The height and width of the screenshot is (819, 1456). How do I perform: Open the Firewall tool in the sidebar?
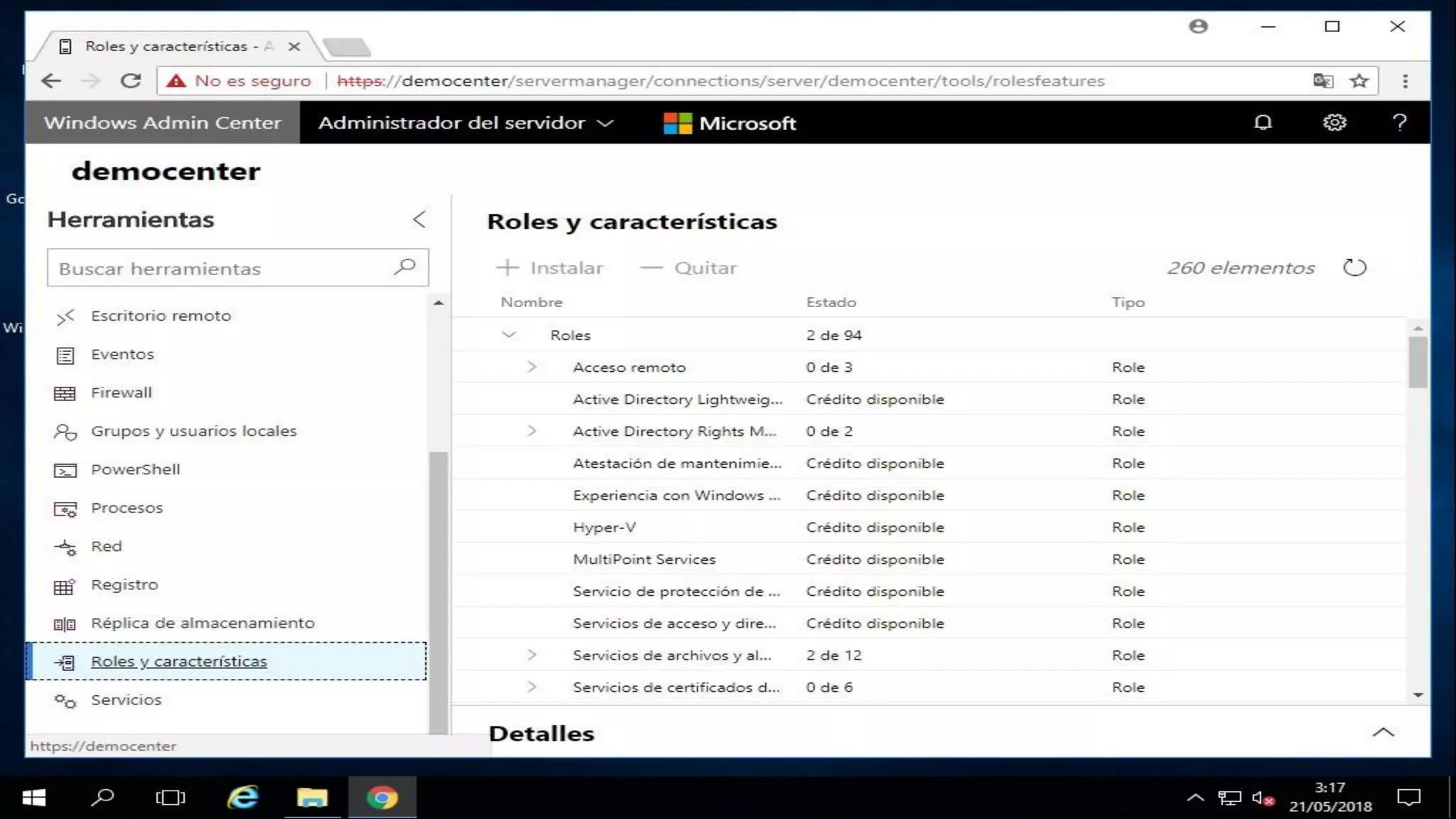point(121,392)
